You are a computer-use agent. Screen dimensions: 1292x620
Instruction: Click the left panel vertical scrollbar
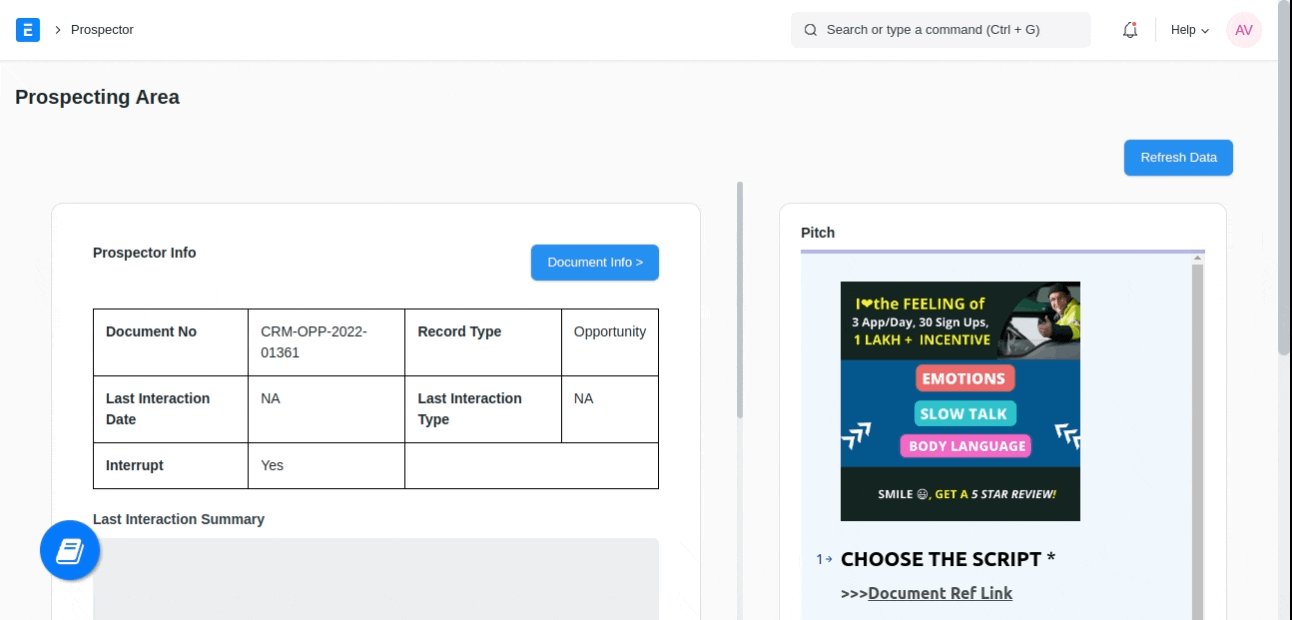tap(740, 300)
